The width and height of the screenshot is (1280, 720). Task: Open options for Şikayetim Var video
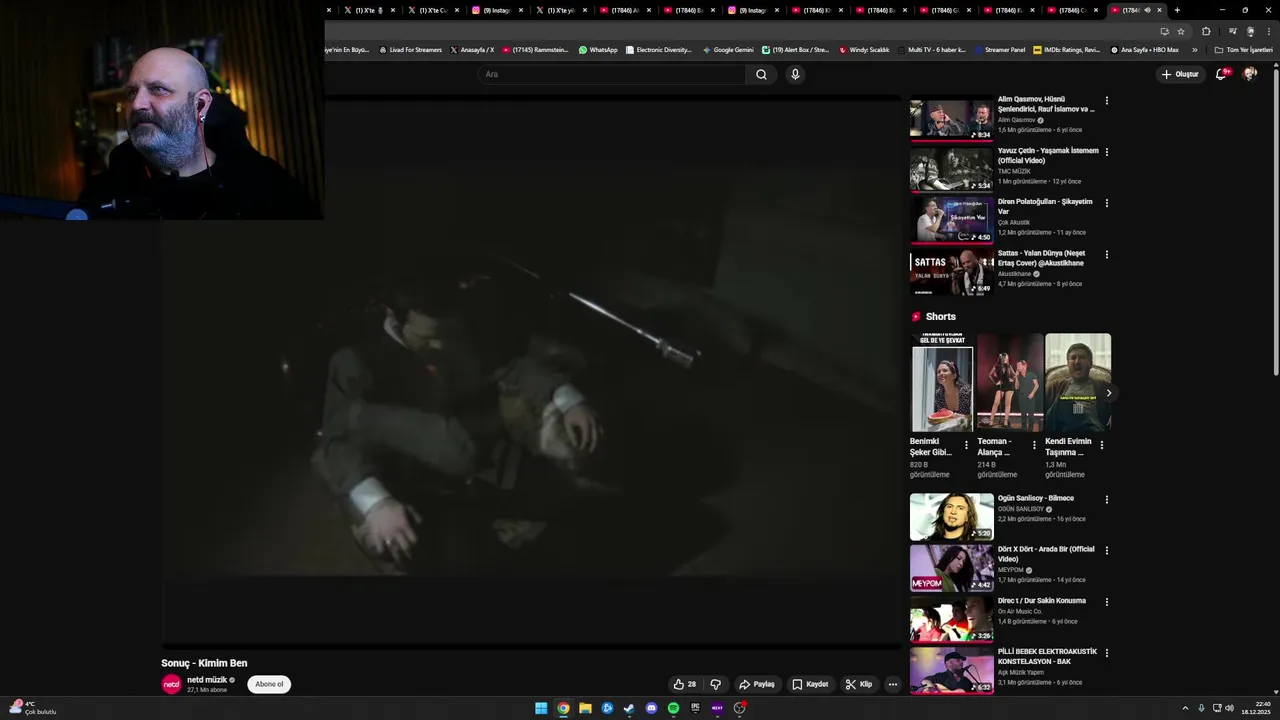(x=1106, y=203)
